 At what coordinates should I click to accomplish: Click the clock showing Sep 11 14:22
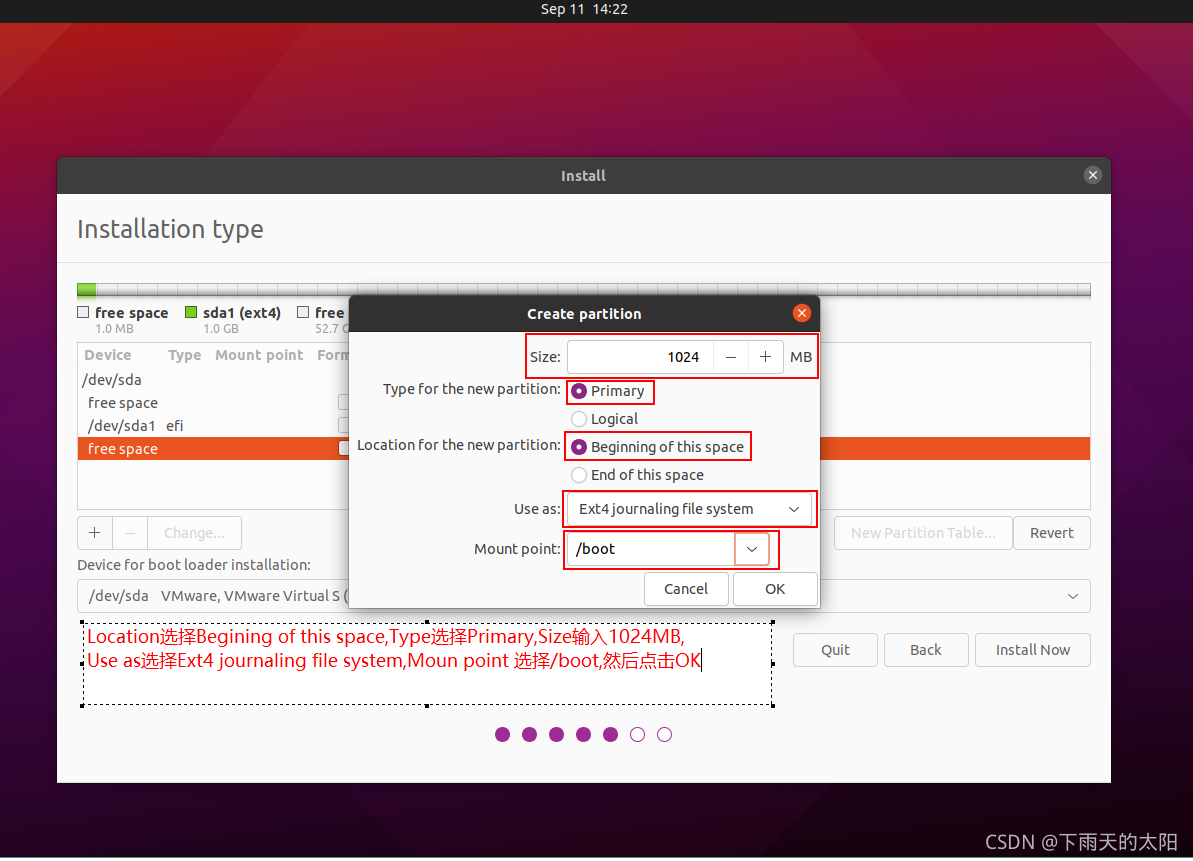[x=584, y=9]
